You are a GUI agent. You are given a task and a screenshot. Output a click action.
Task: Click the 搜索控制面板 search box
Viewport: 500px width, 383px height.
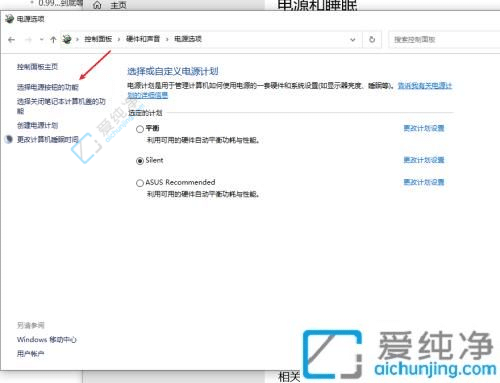(x=445, y=40)
